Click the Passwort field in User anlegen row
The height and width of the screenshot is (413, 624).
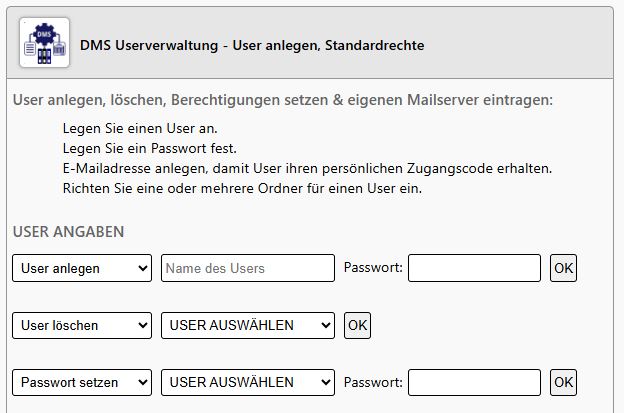(x=474, y=268)
